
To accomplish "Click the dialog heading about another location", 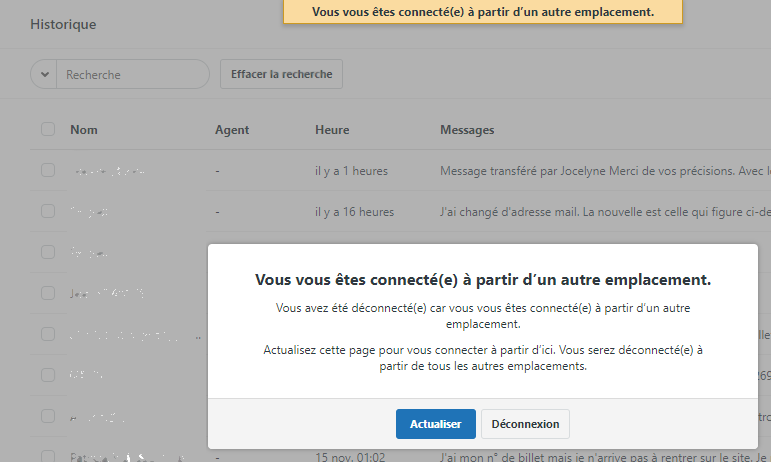I will (x=483, y=279).
